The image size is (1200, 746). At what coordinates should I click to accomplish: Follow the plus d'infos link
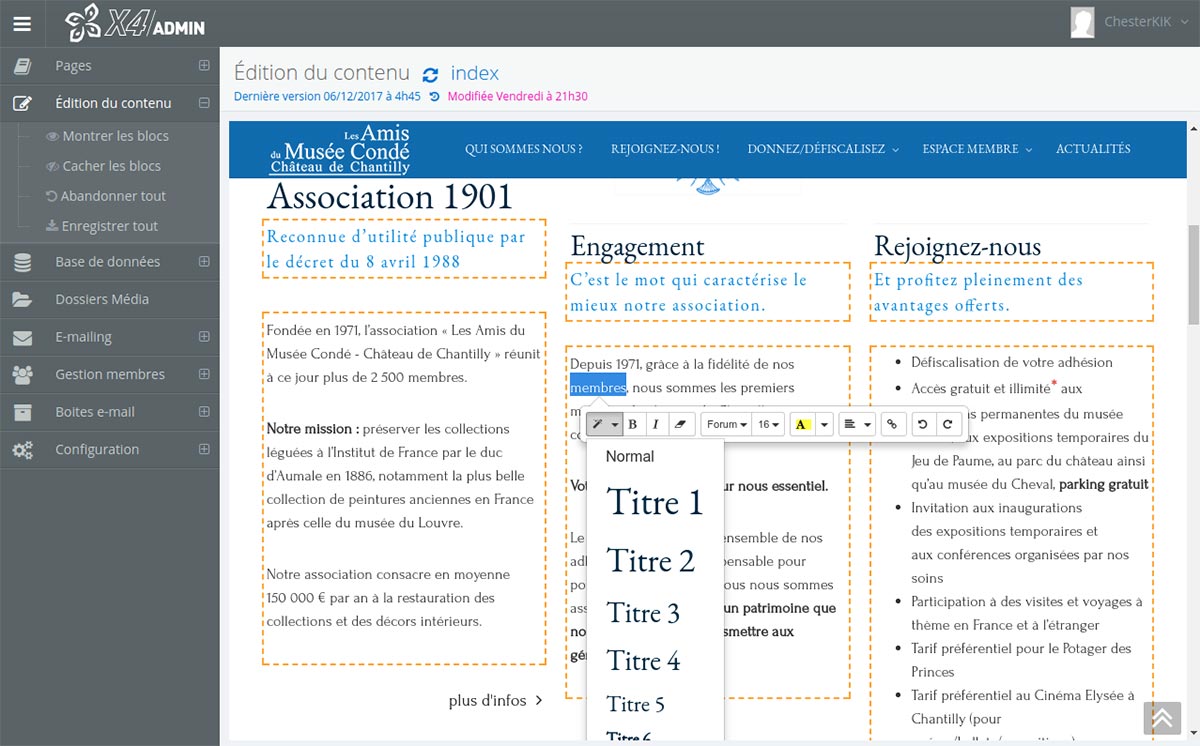click(x=496, y=700)
